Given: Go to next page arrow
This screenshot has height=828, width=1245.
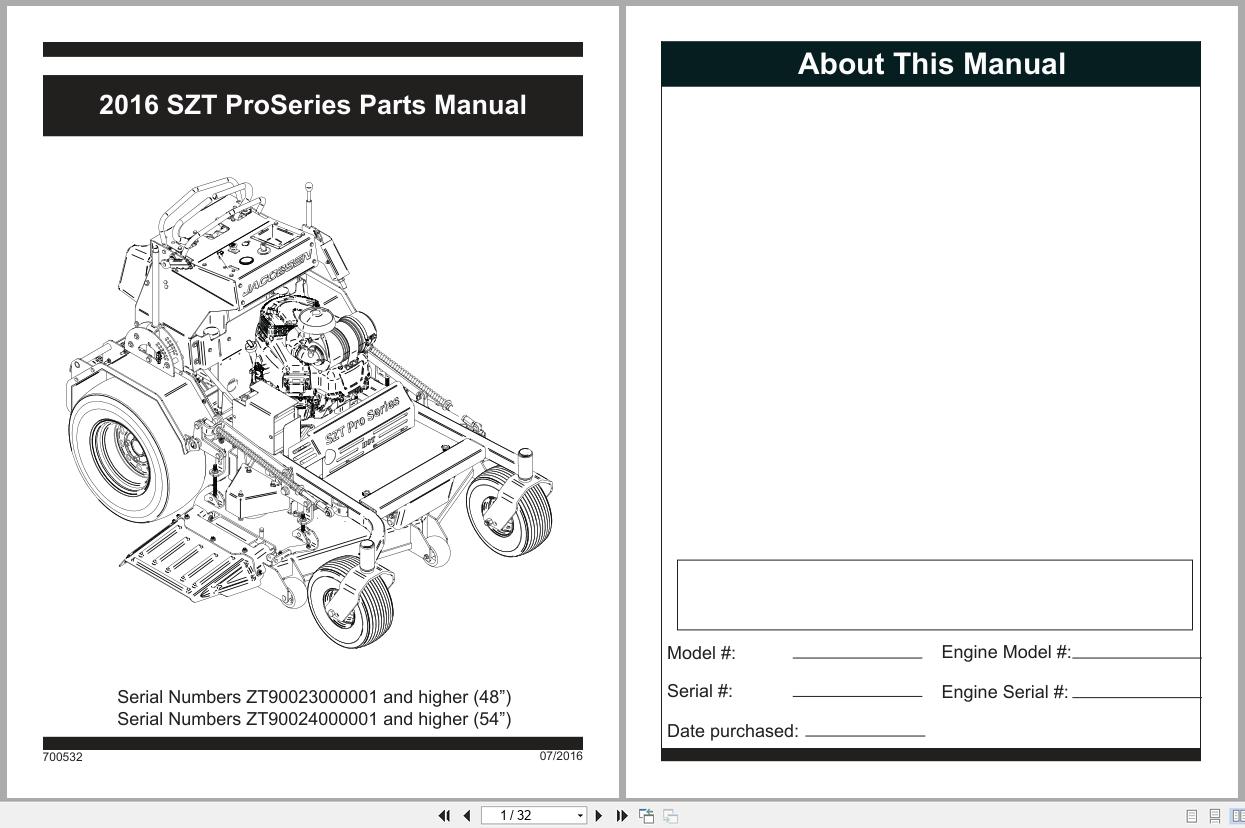Looking at the screenshot, I should pyautogui.click(x=599, y=816).
